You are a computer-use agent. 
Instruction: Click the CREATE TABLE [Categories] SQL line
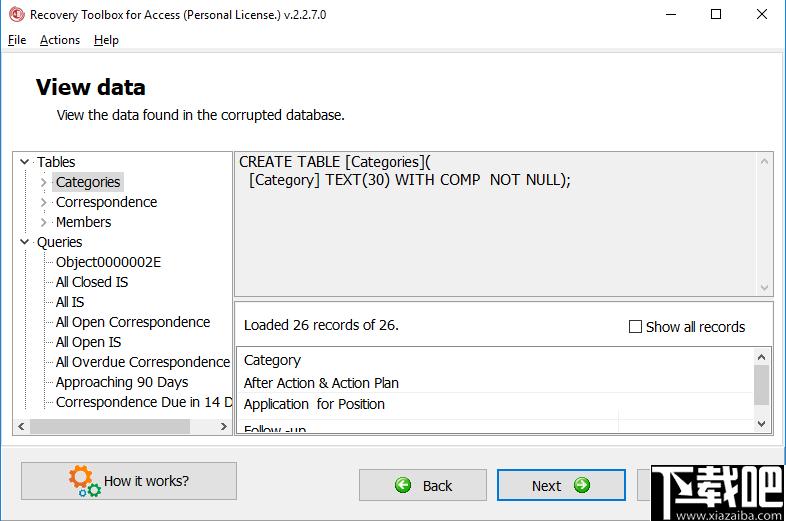[335, 162]
